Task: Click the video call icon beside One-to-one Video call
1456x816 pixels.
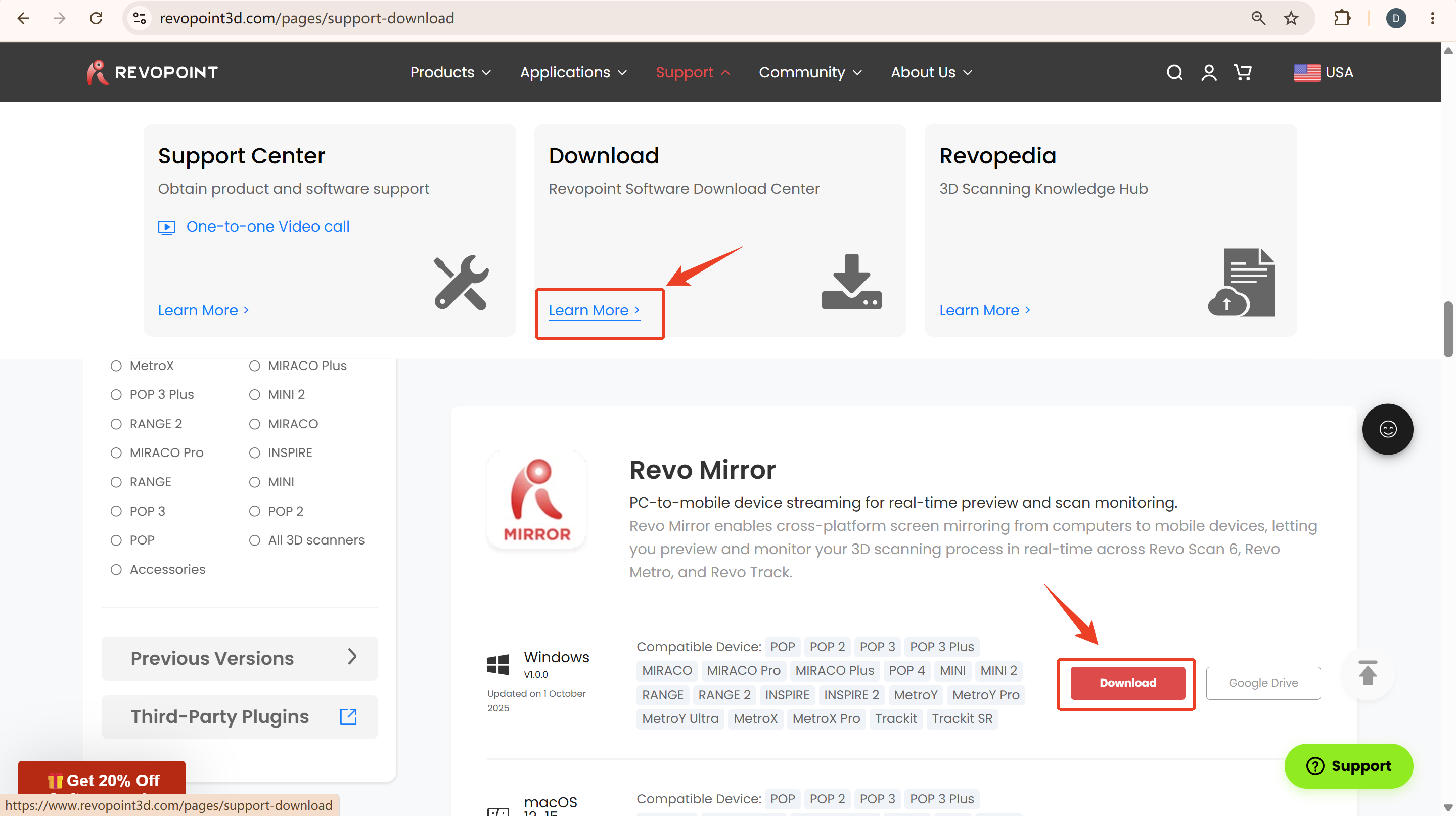Action: (x=167, y=227)
